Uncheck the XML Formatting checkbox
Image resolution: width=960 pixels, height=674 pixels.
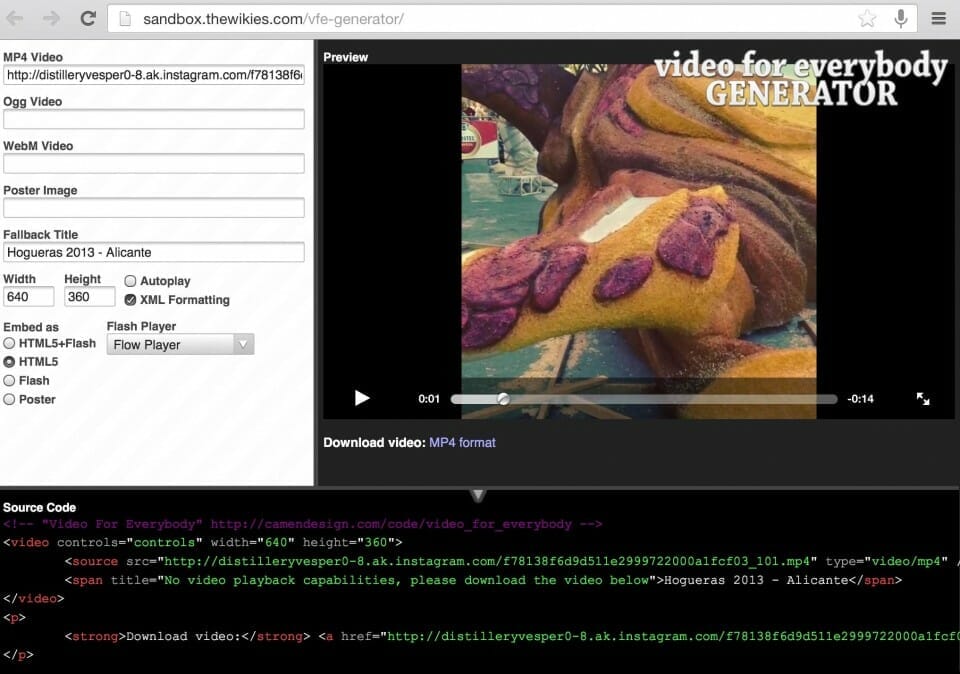tap(131, 299)
